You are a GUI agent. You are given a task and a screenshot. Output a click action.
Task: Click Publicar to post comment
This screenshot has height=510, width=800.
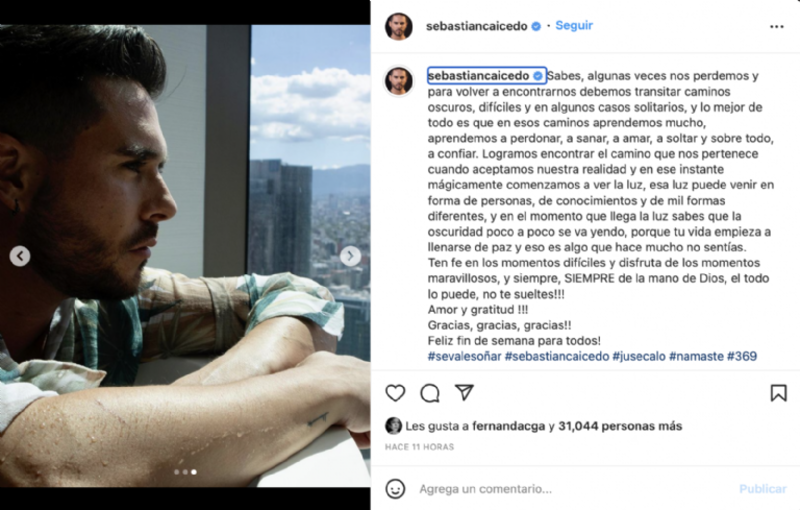coord(763,489)
